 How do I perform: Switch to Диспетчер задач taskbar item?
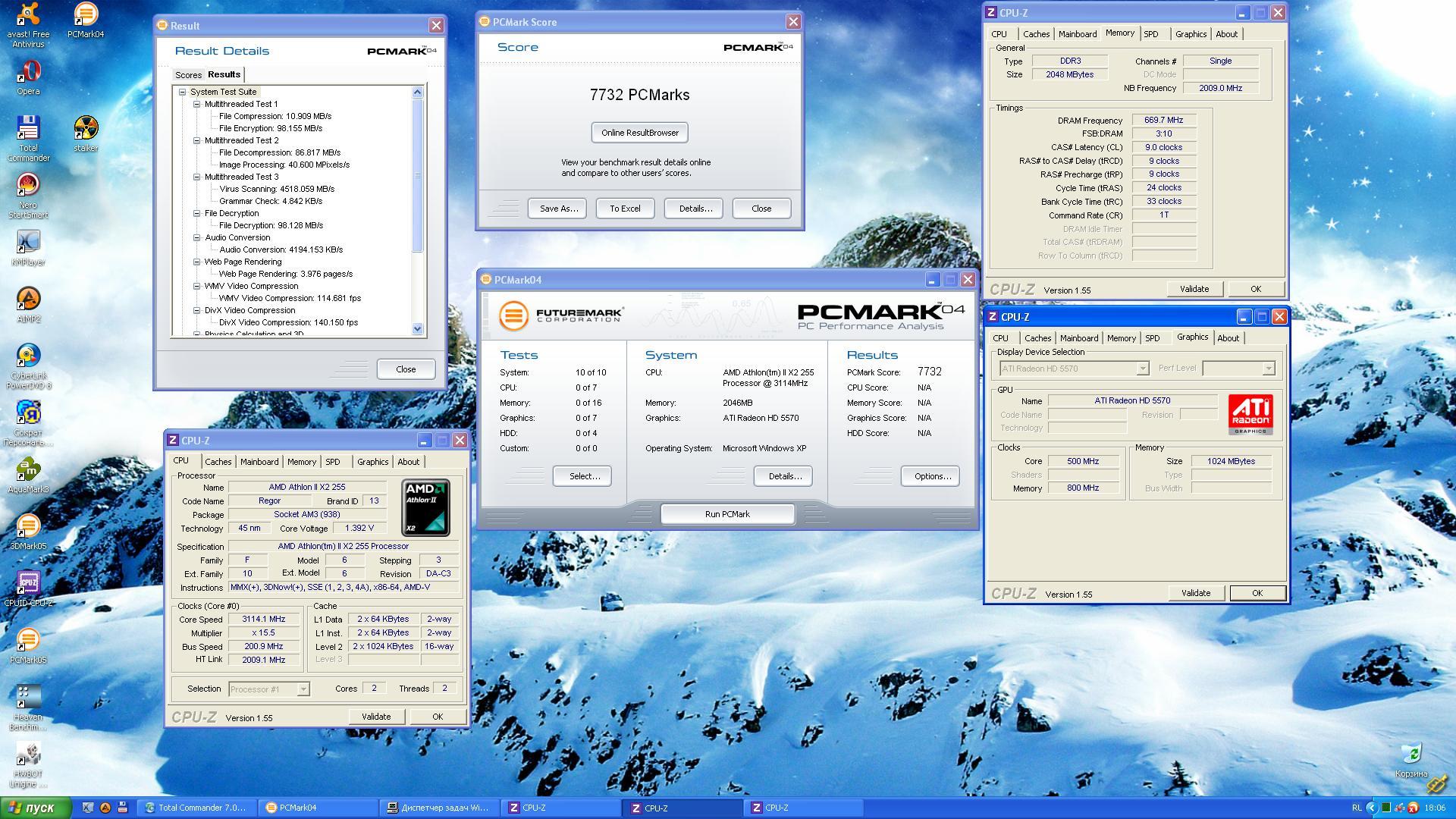(440, 808)
